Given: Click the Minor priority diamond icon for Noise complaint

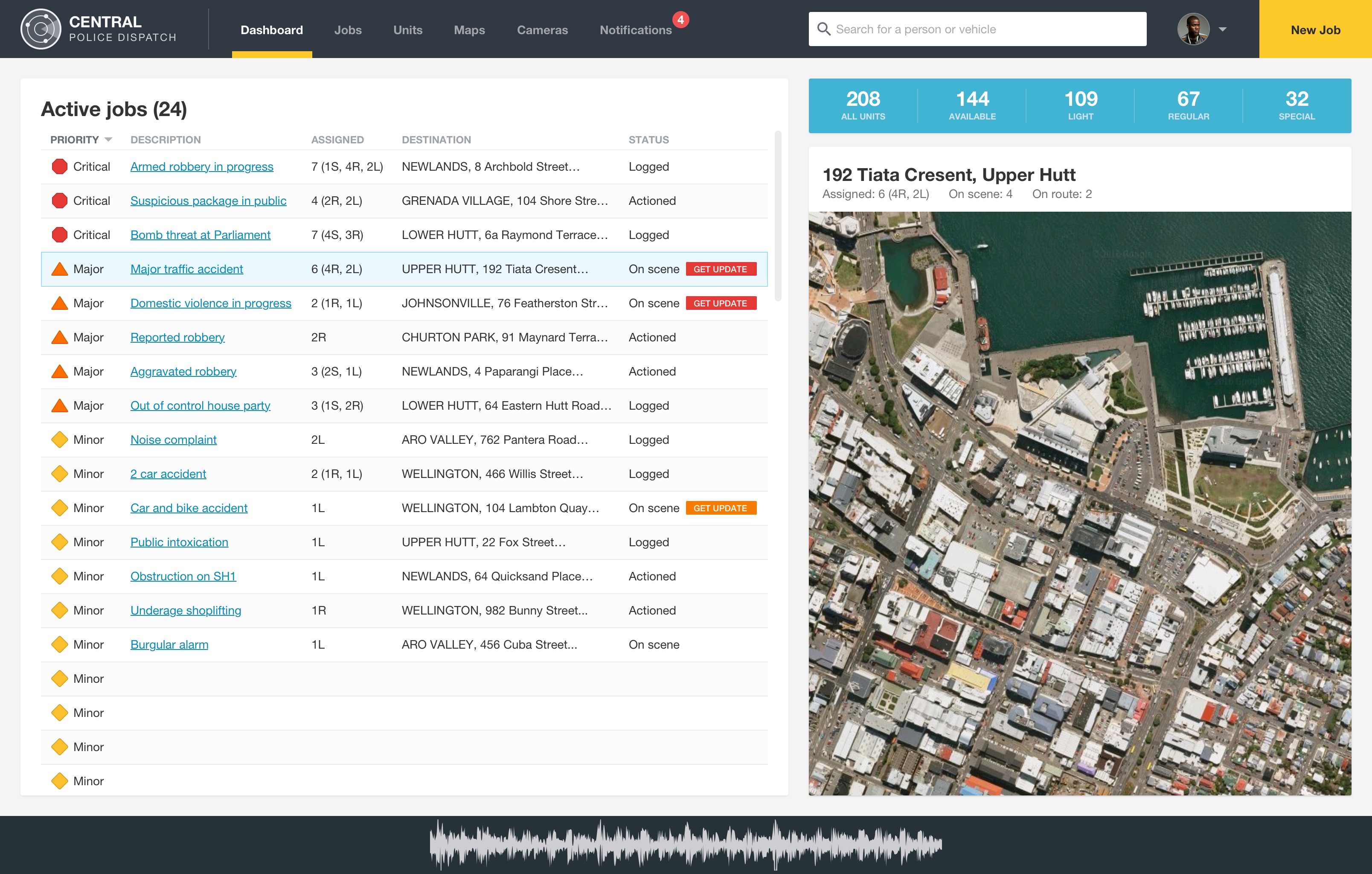Looking at the screenshot, I should click(x=57, y=440).
